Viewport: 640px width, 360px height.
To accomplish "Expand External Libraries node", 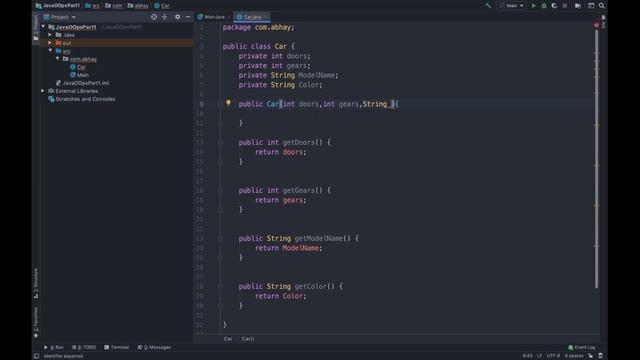I will pyautogui.click(x=42, y=91).
